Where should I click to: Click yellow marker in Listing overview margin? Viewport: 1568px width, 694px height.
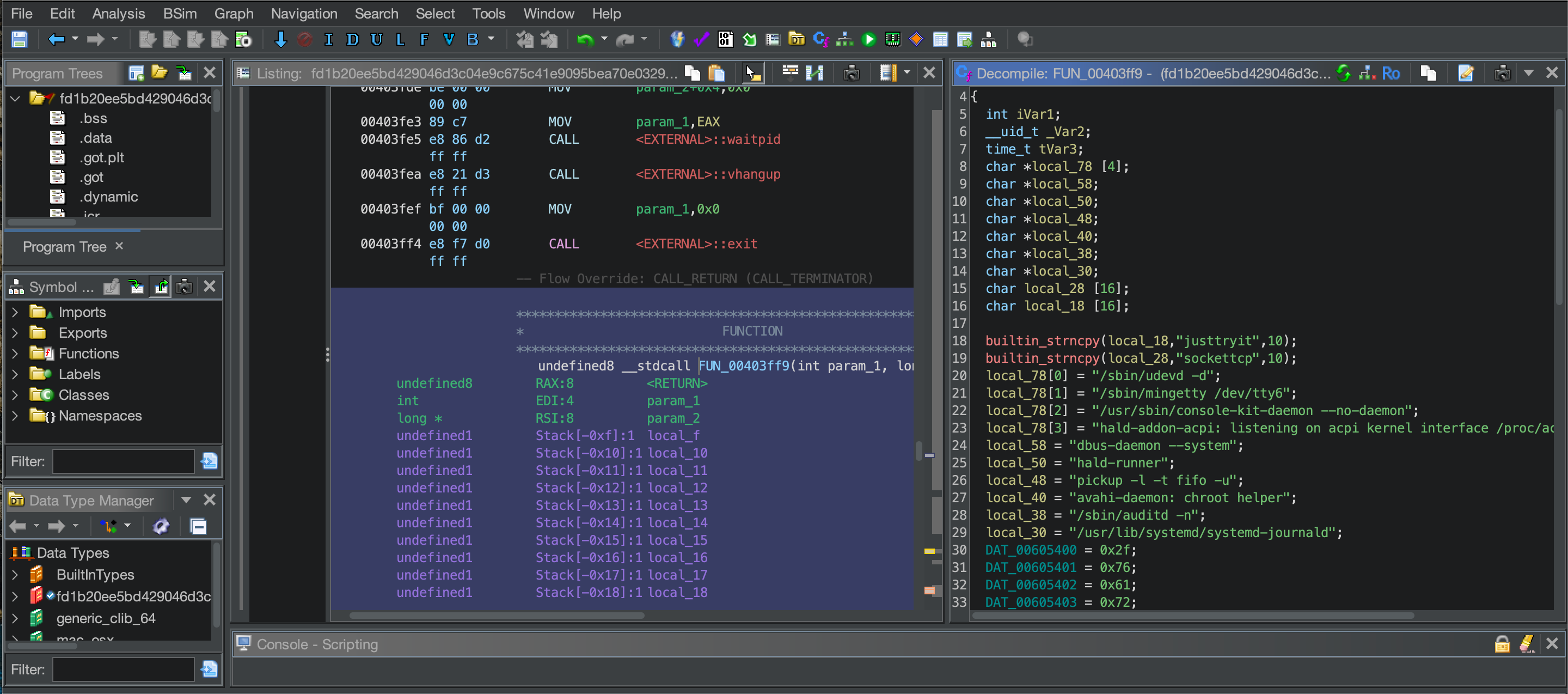pos(929,551)
